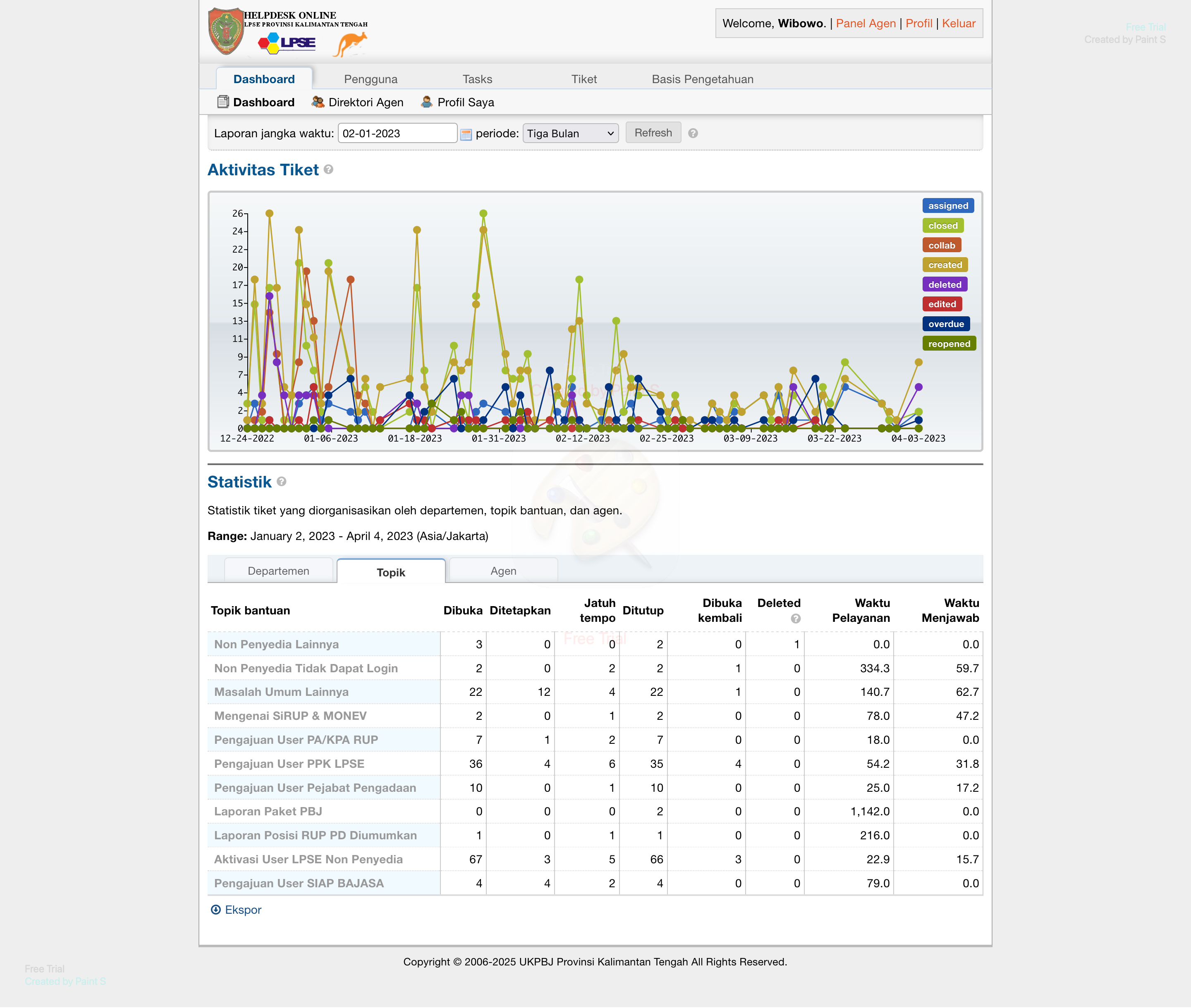Click the Jatuh tempo column header
The image size is (1191, 1008).
coord(597,610)
